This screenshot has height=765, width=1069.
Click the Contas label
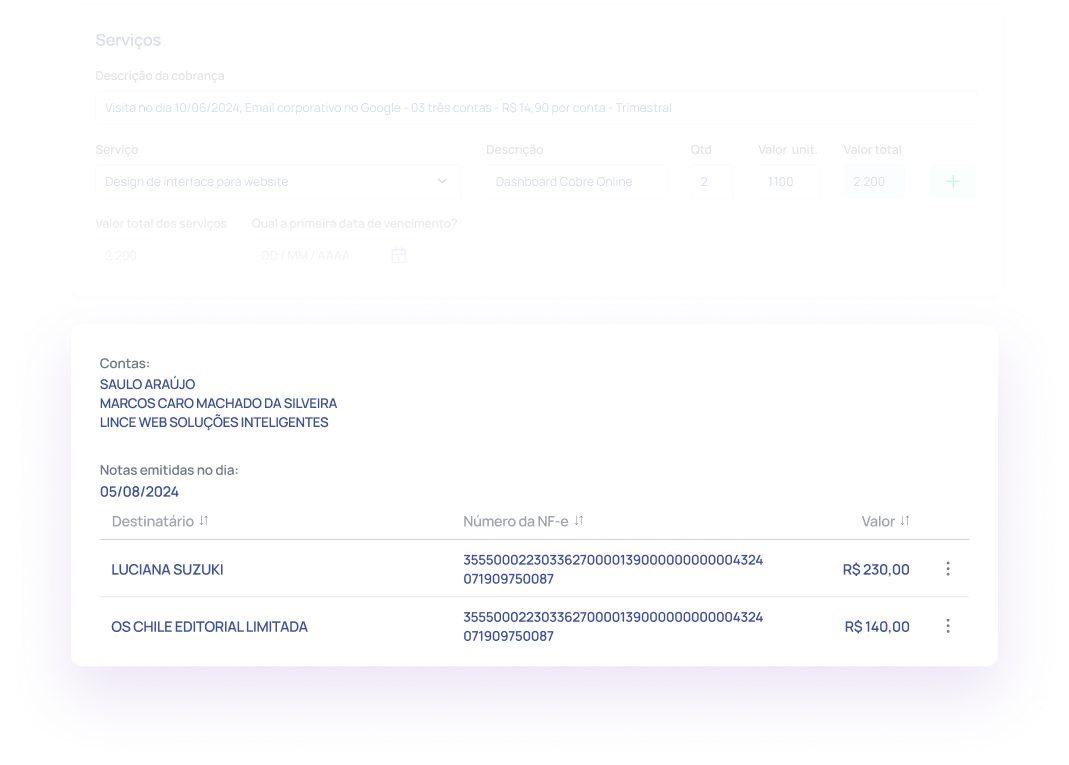(x=125, y=363)
